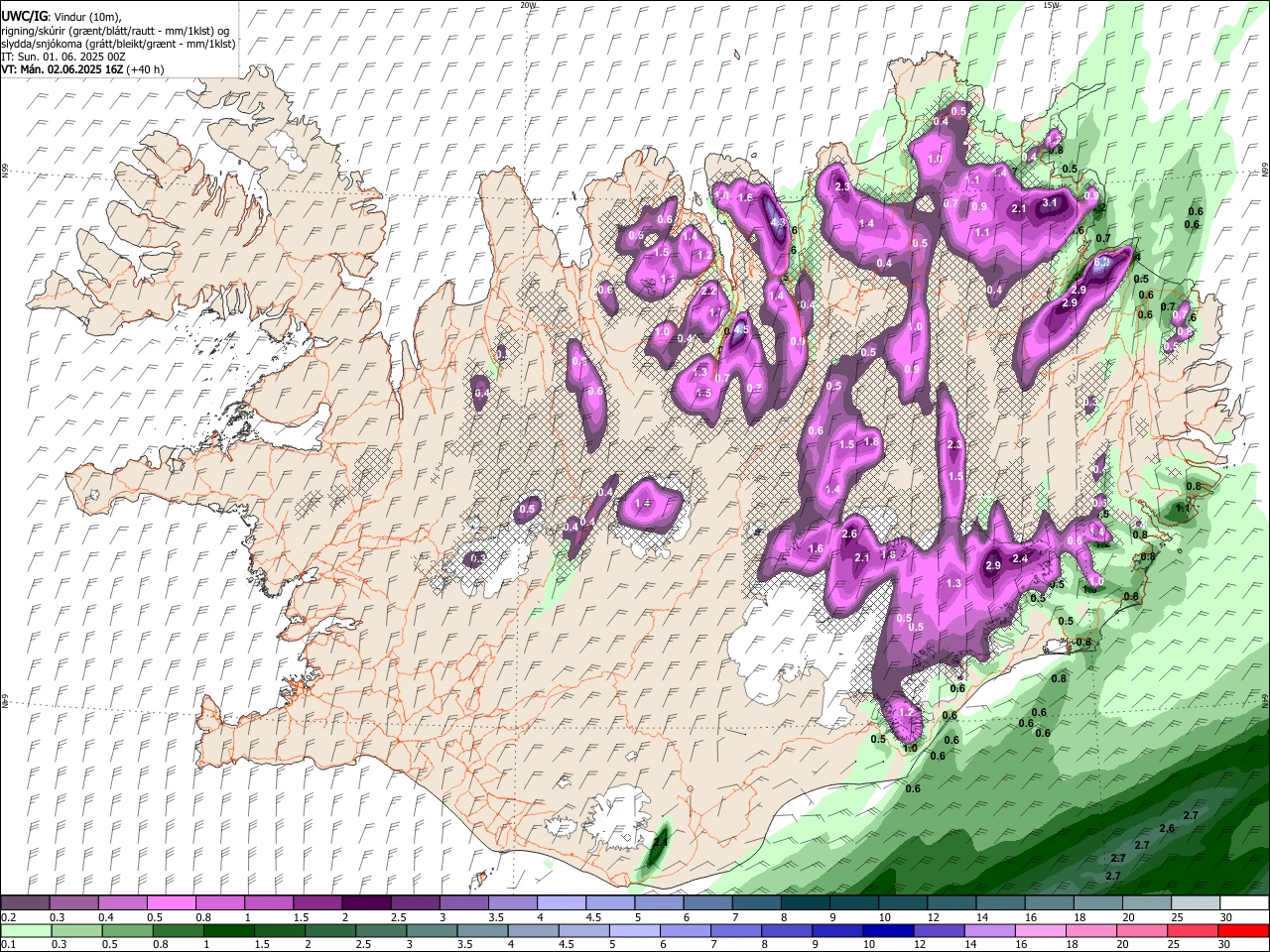Click the "20W" longitude label on top edge
1270x952 pixels.
coord(528,5)
